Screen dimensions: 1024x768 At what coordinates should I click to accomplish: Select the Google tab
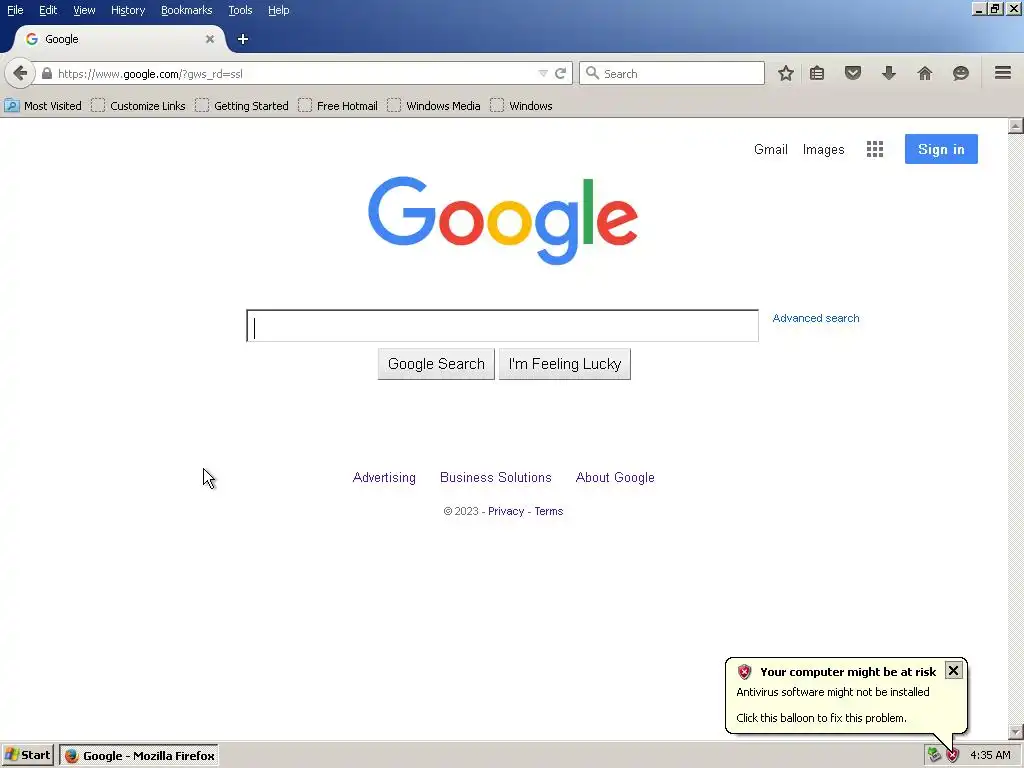pyautogui.click(x=118, y=39)
